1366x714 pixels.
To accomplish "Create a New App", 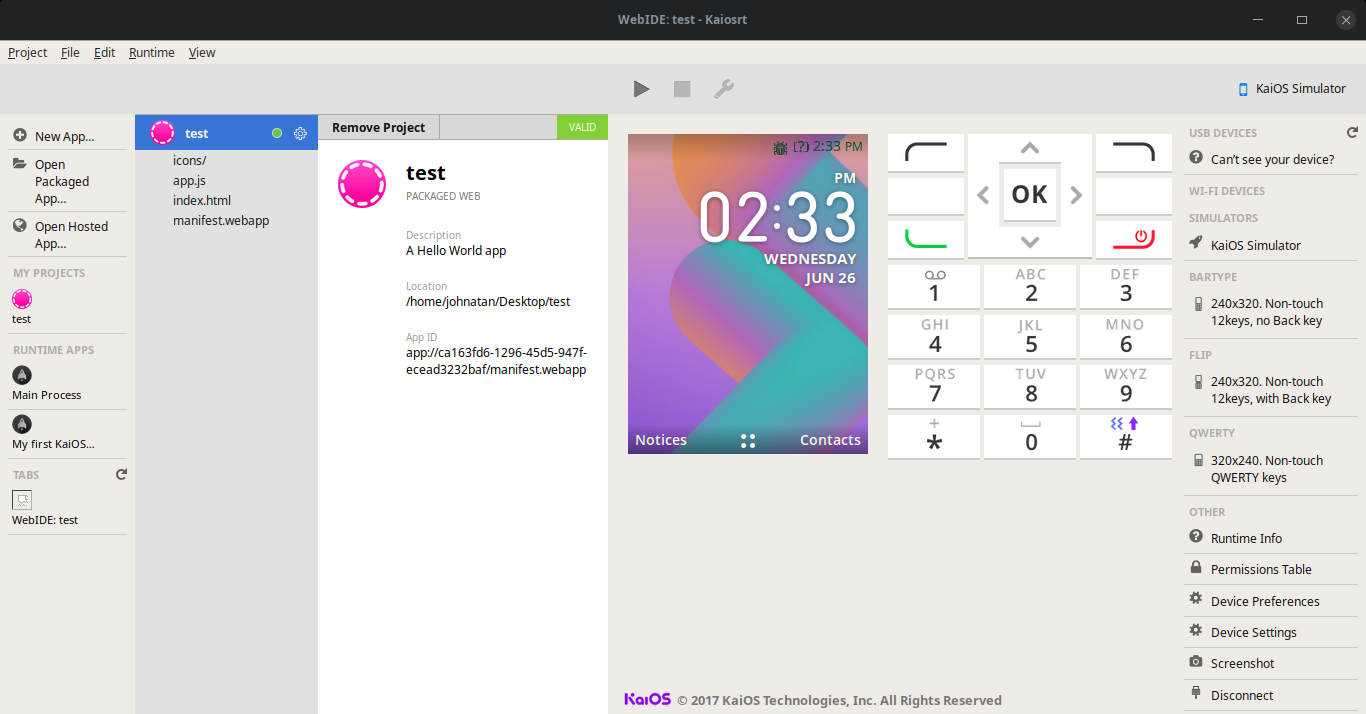I will pos(65,136).
